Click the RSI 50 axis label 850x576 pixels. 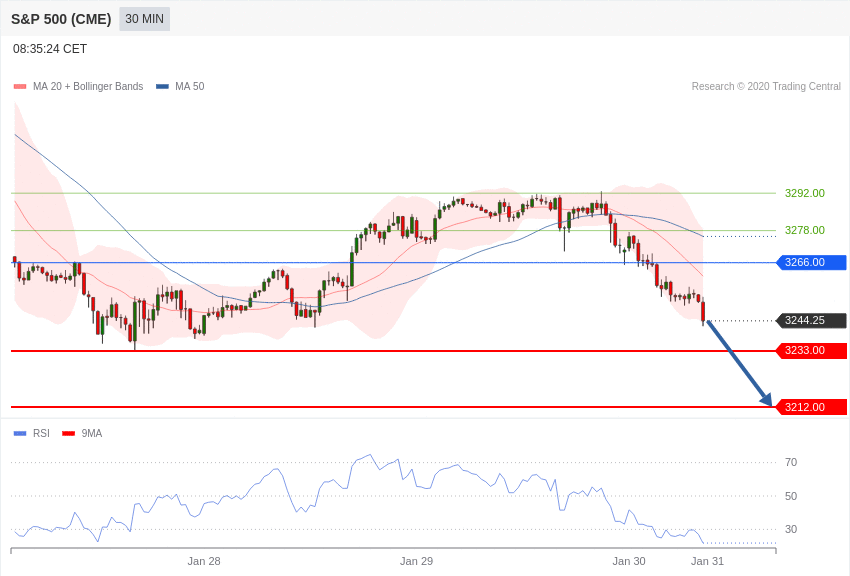pyautogui.click(x=791, y=496)
